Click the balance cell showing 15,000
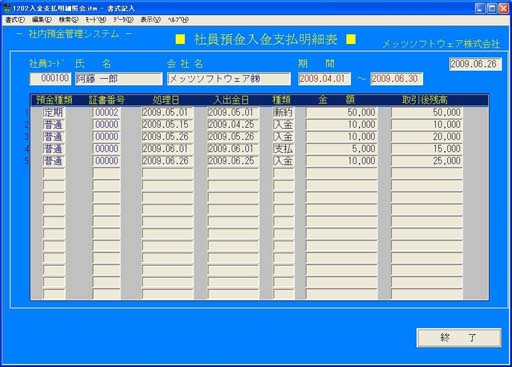This screenshot has width=512, height=367. coord(427,149)
